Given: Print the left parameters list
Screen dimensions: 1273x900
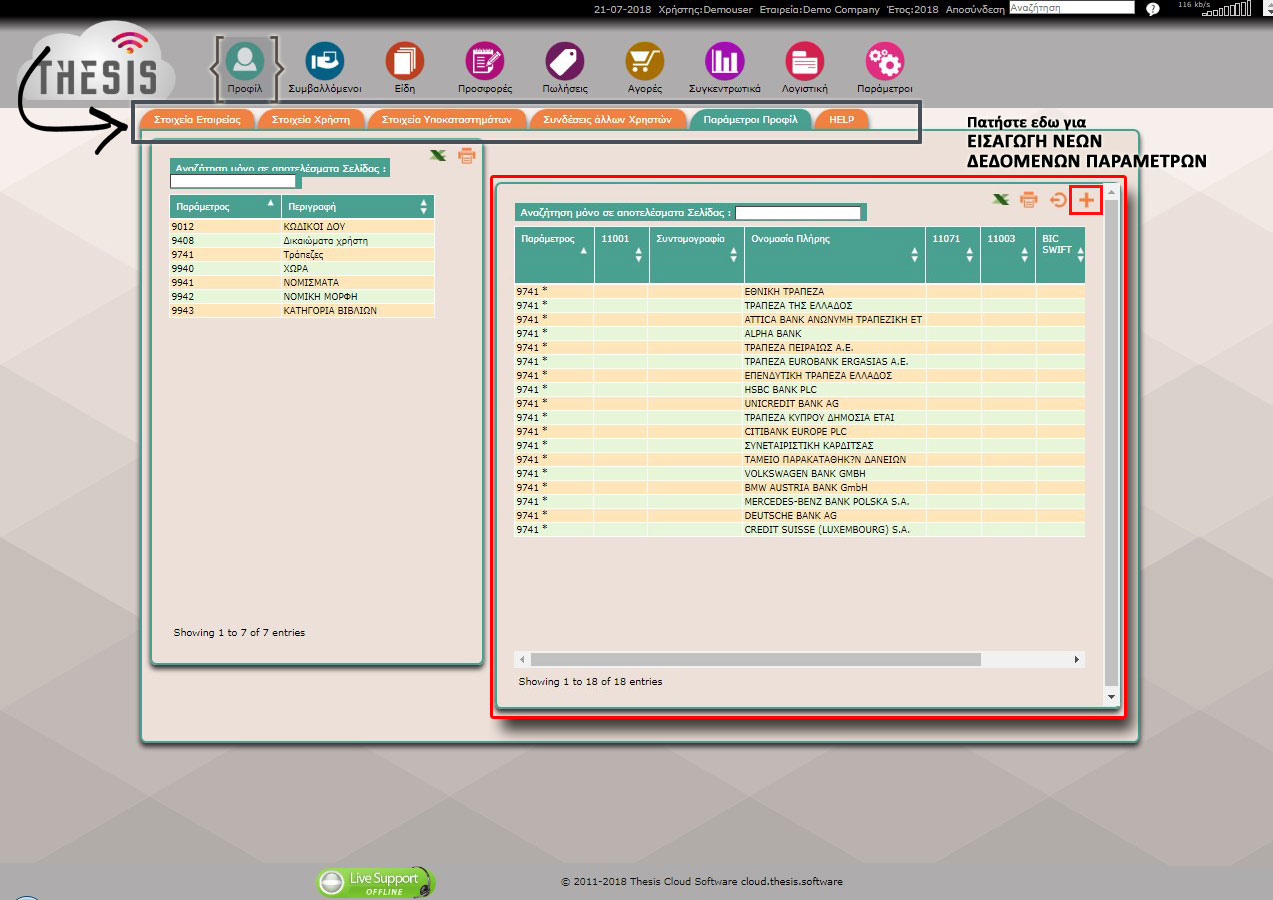Looking at the screenshot, I should tap(466, 156).
